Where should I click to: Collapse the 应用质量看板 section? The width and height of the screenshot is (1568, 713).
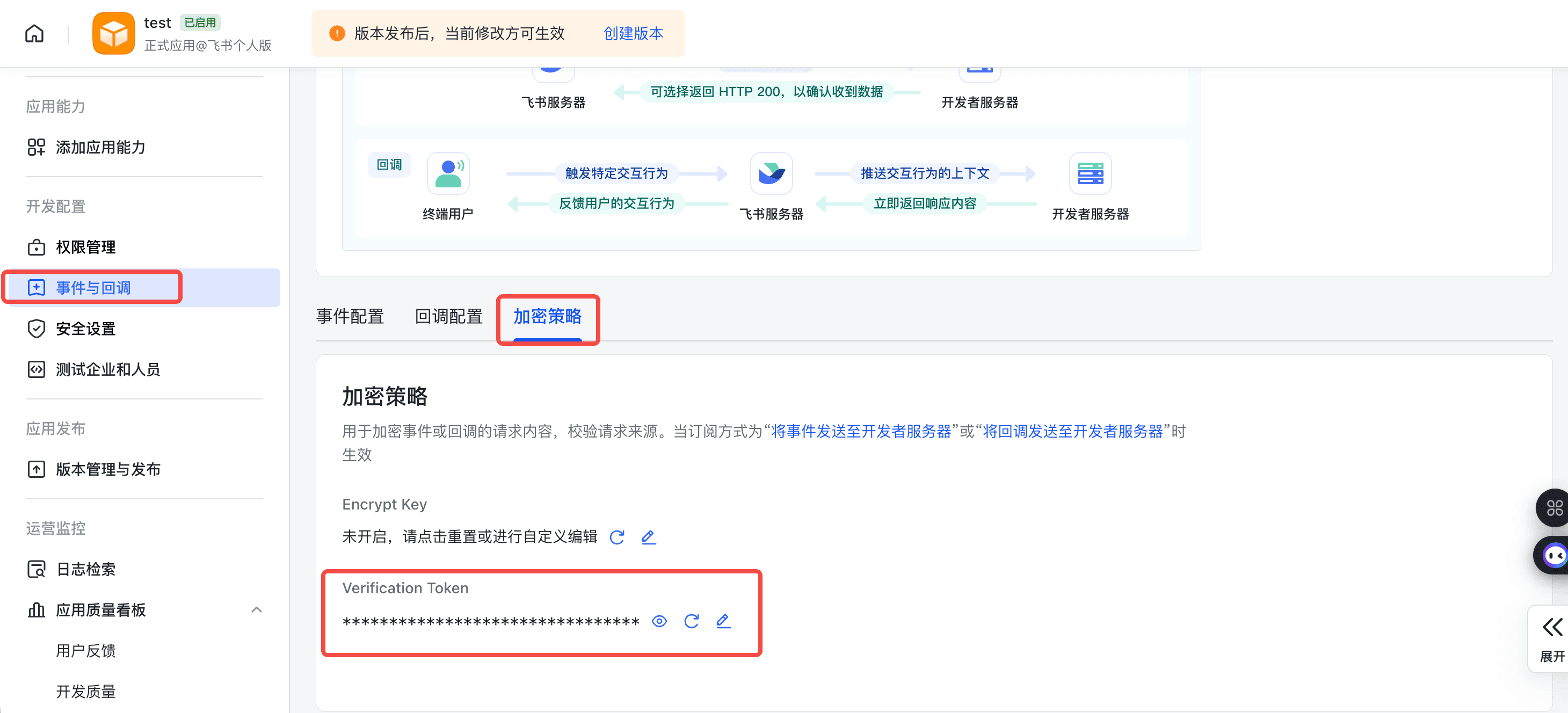coord(256,609)
